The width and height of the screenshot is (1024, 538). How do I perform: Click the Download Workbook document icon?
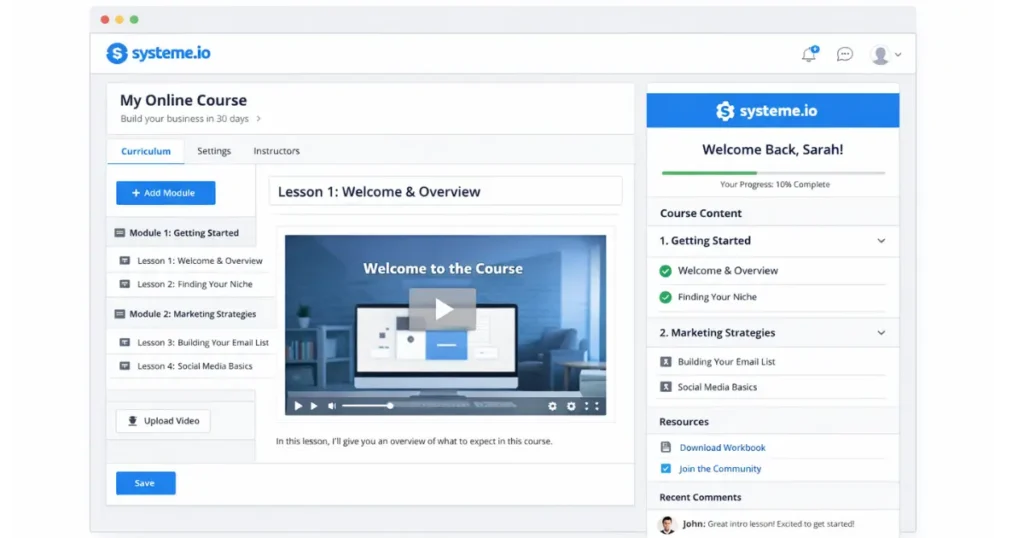[666, 448]
